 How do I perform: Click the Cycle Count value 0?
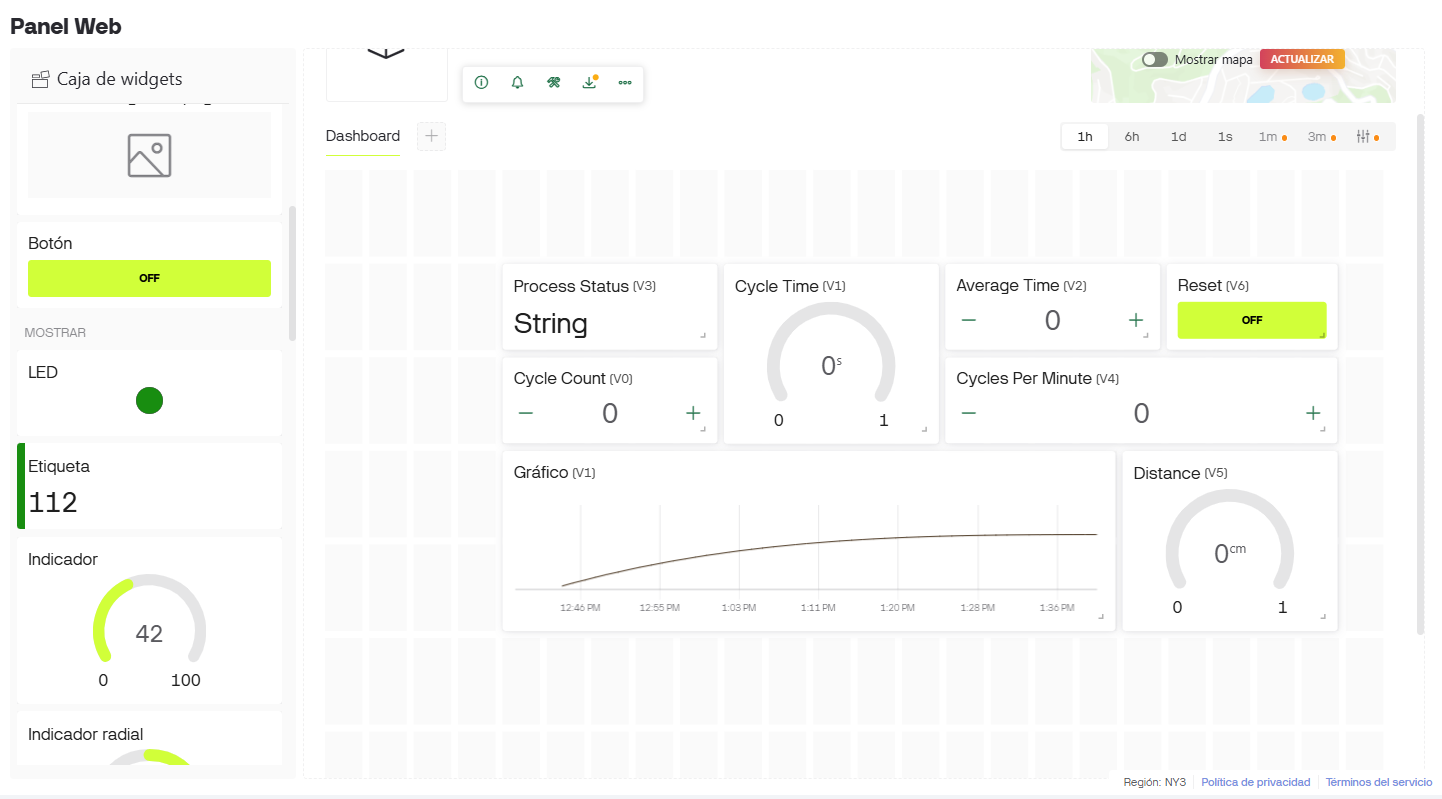point(610,414)
